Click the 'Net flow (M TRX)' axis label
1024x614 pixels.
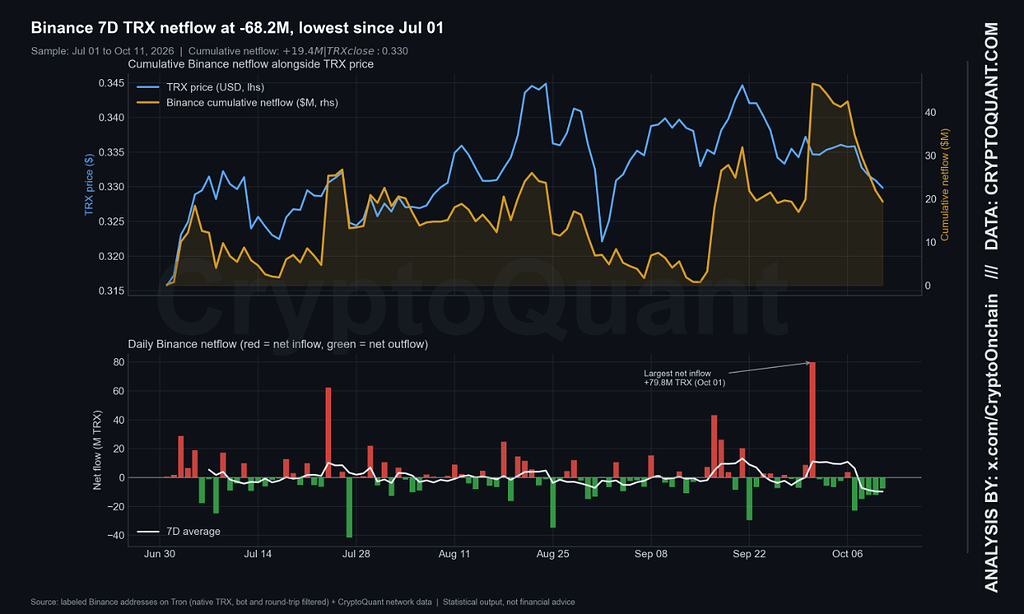(x=97, y=450)
